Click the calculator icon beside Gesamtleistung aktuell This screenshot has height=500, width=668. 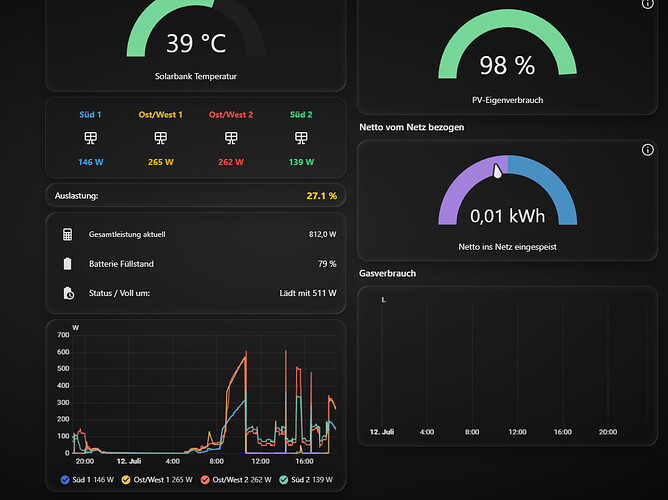click(68, 234)
